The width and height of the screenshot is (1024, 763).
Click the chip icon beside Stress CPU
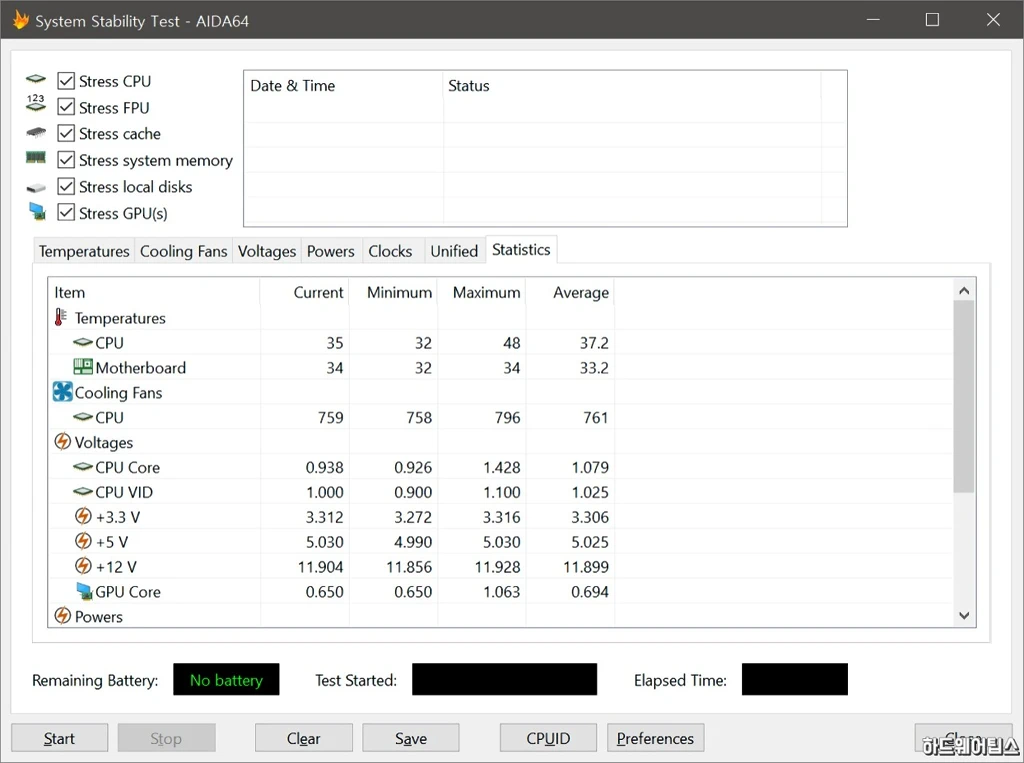point(36,80)
